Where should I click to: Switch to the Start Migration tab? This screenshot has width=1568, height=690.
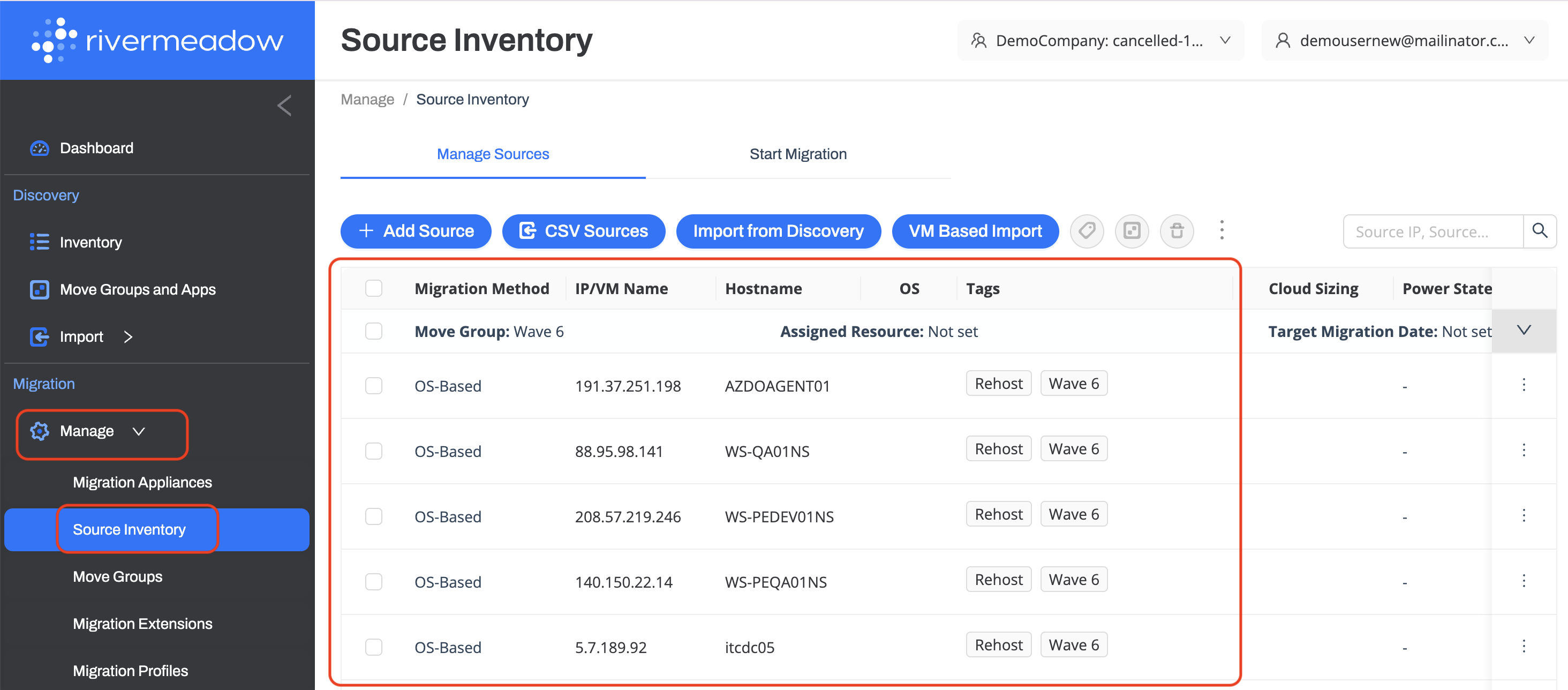pos(797,154)
